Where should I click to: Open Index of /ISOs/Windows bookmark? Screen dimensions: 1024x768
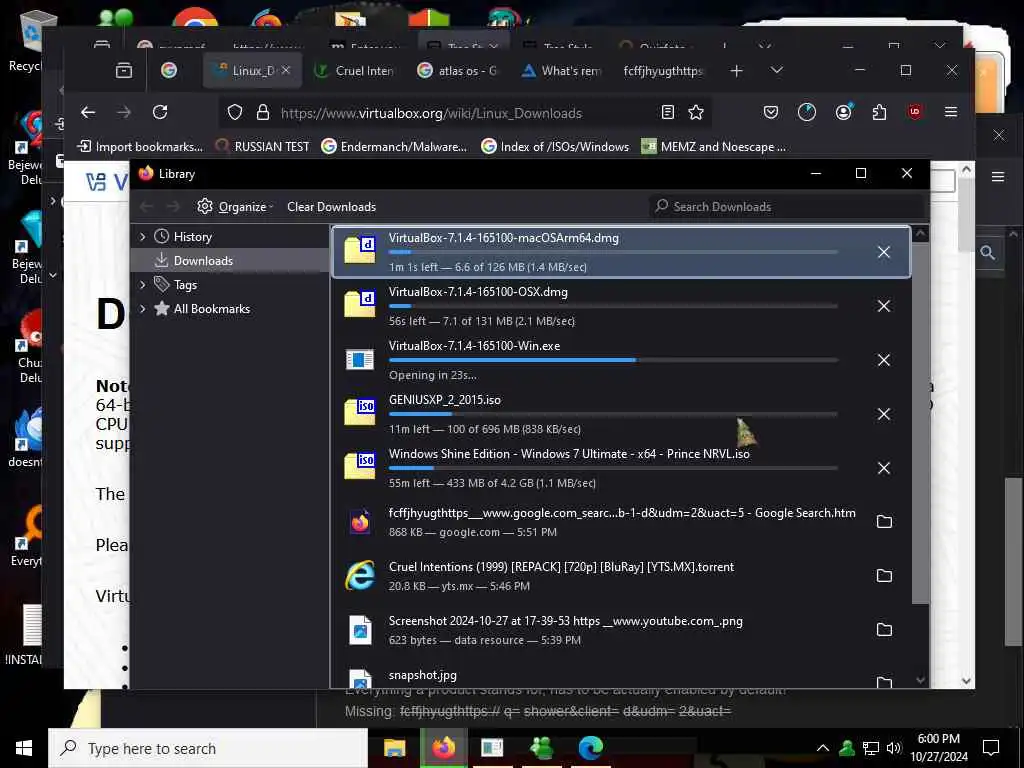tap(556, 146)
